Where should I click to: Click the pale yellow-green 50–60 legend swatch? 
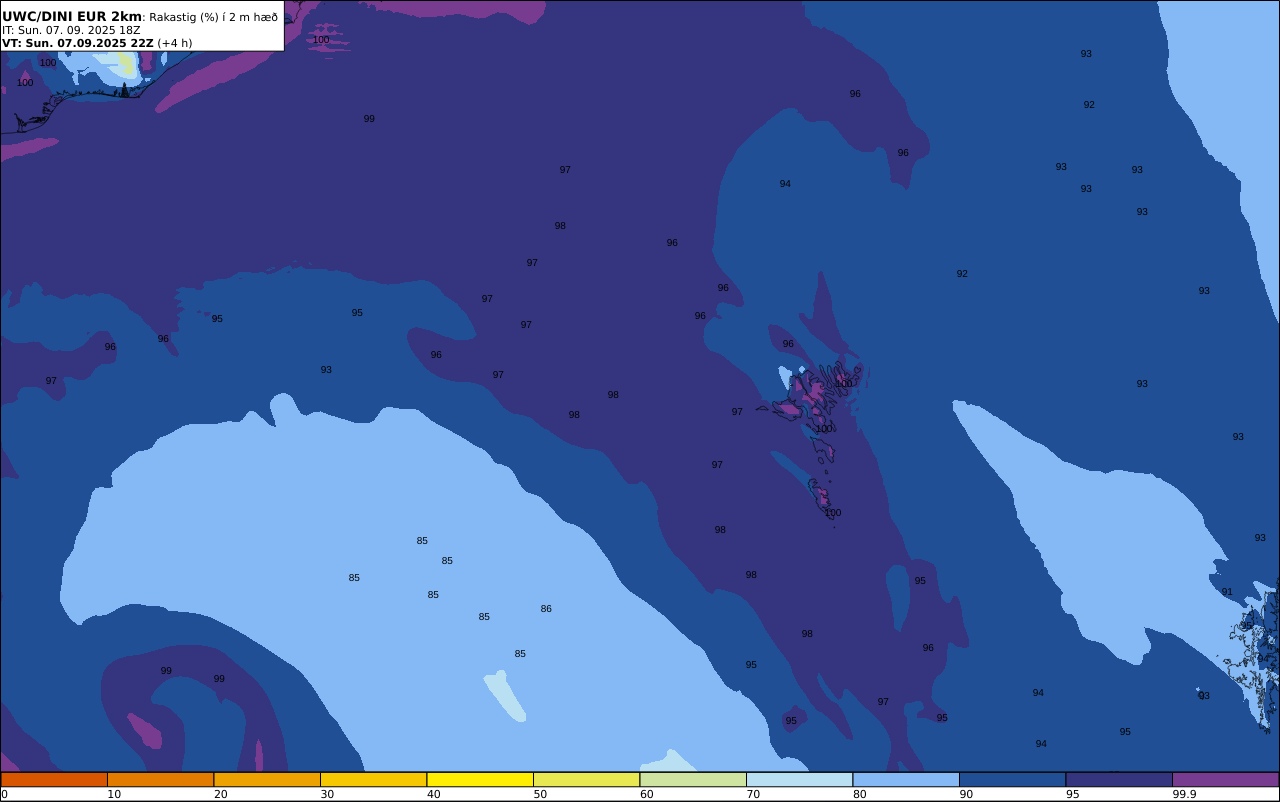[586, 779]
